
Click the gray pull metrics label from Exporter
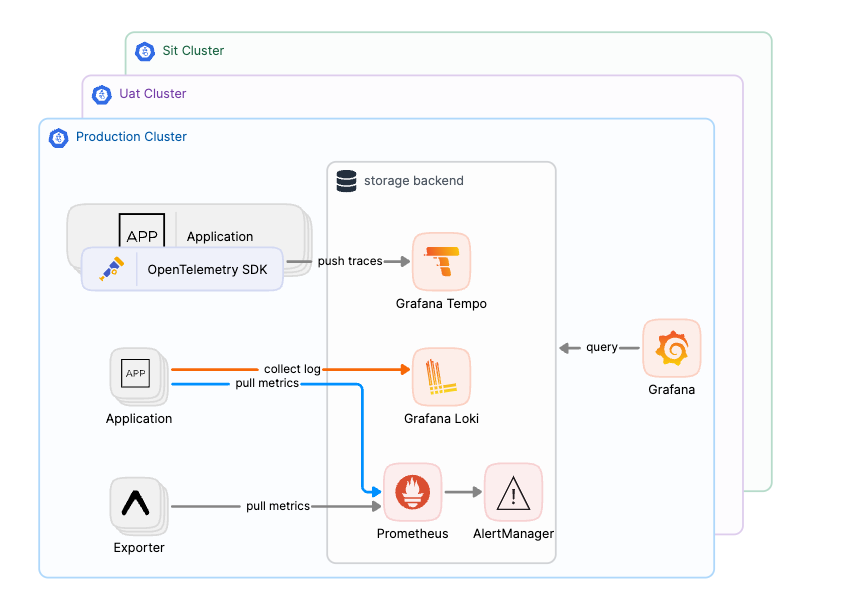click(278, 506)
